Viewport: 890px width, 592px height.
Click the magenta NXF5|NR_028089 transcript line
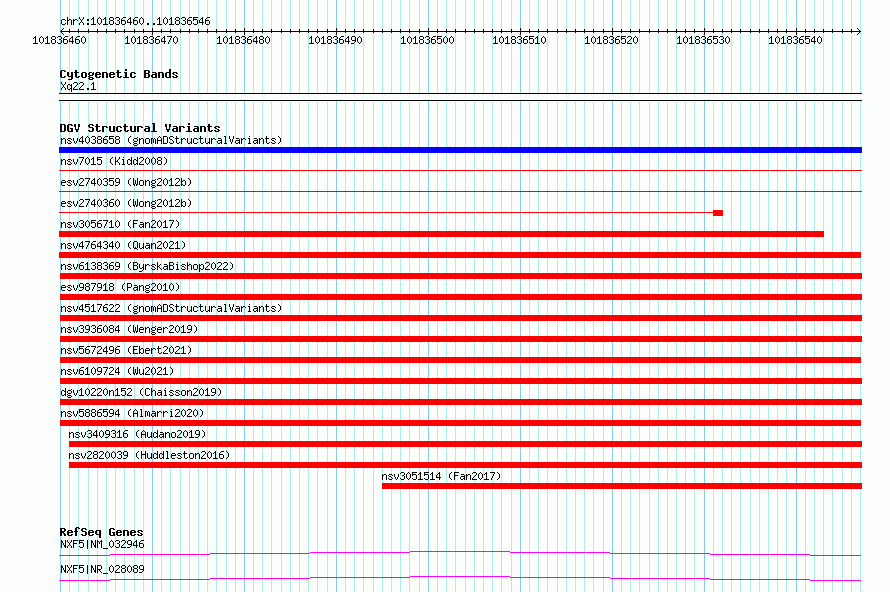point(460,578)
